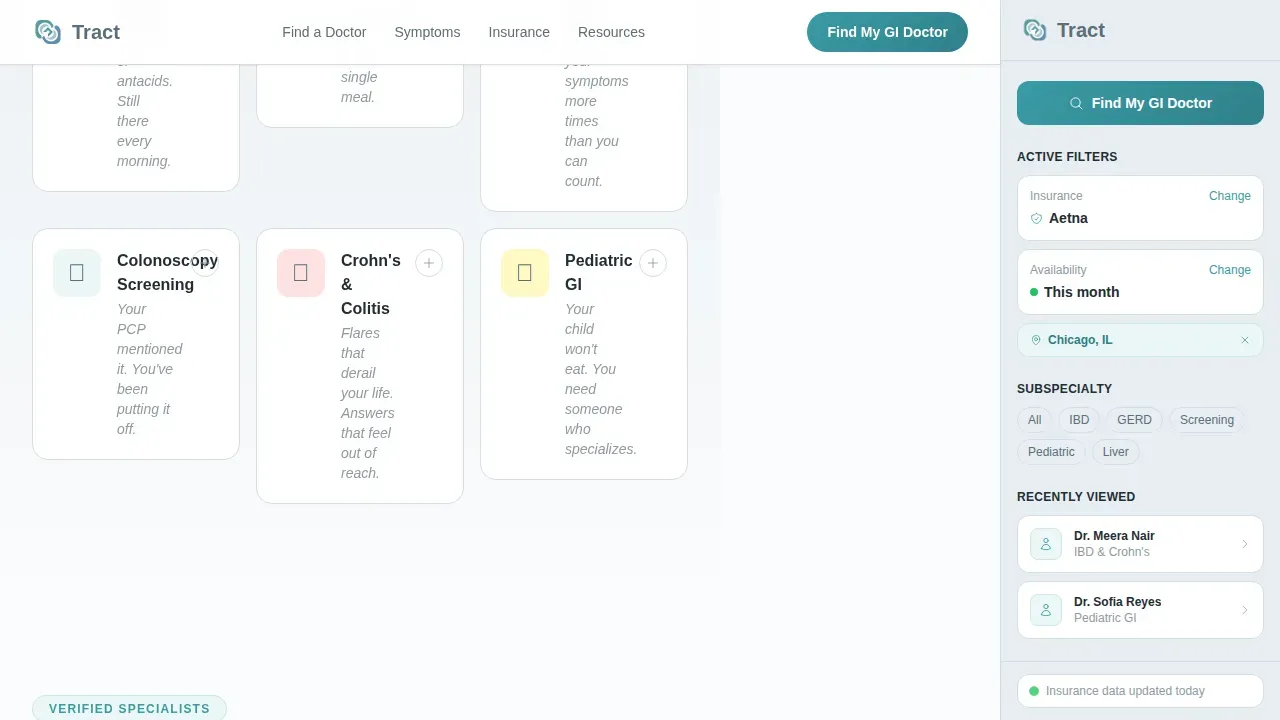This screenshot has height=720, width=1280.
Task: Expand Crohn's & Colitis with plus button
Action: 429,263
